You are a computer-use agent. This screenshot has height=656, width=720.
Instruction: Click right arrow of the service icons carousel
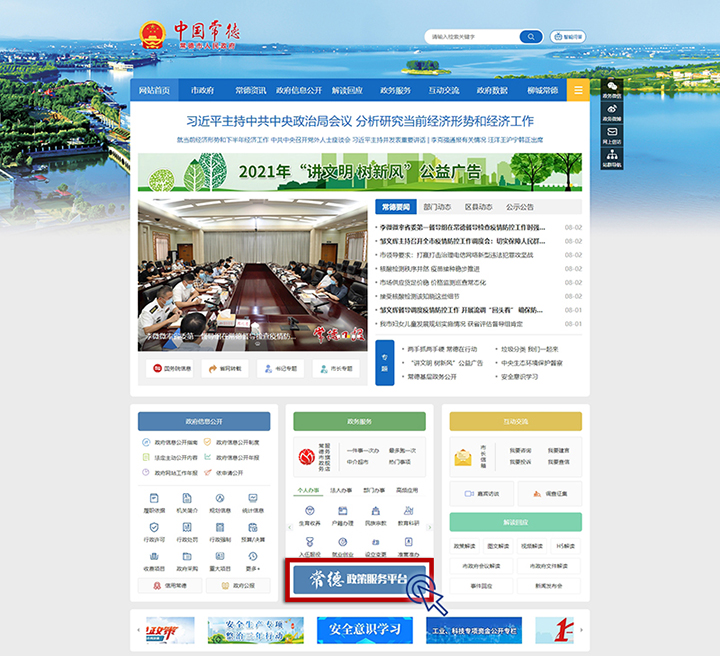[428, 527]
